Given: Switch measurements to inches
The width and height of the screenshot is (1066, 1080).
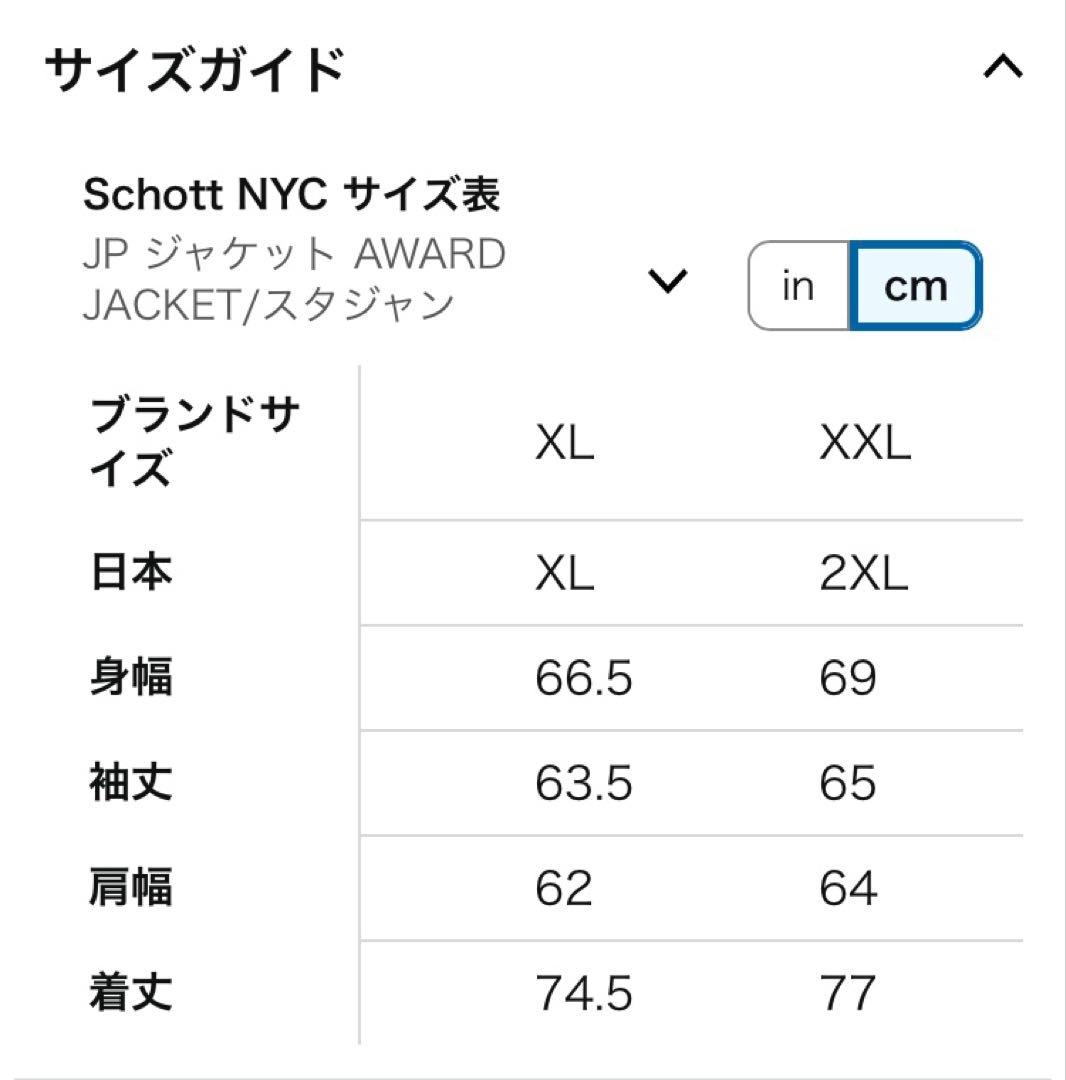Looking at the screenshot, I should (795, 287).
